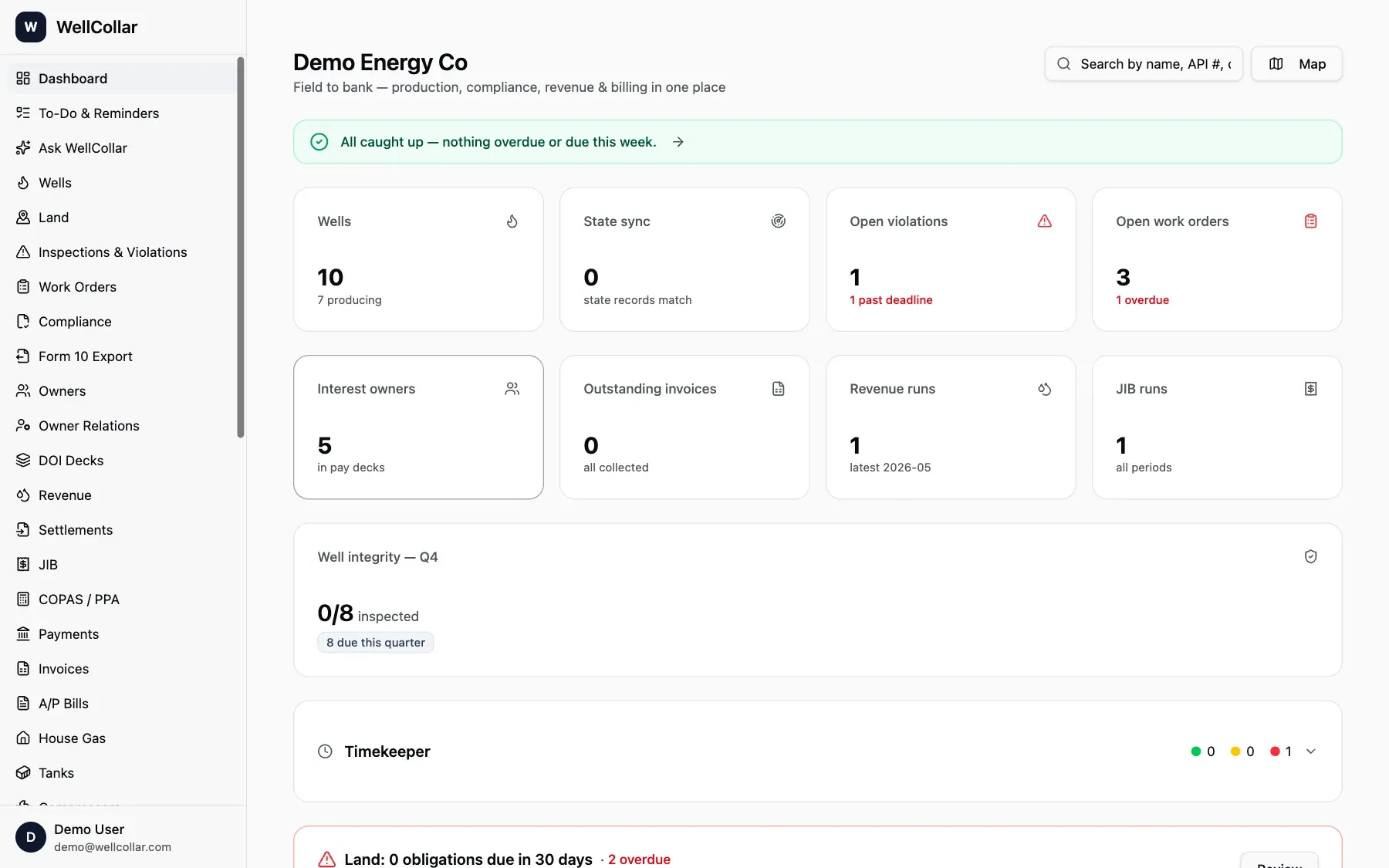Click the Land sidebar icon
This screenshot has width=1389, height=868.
coord(23,218)
